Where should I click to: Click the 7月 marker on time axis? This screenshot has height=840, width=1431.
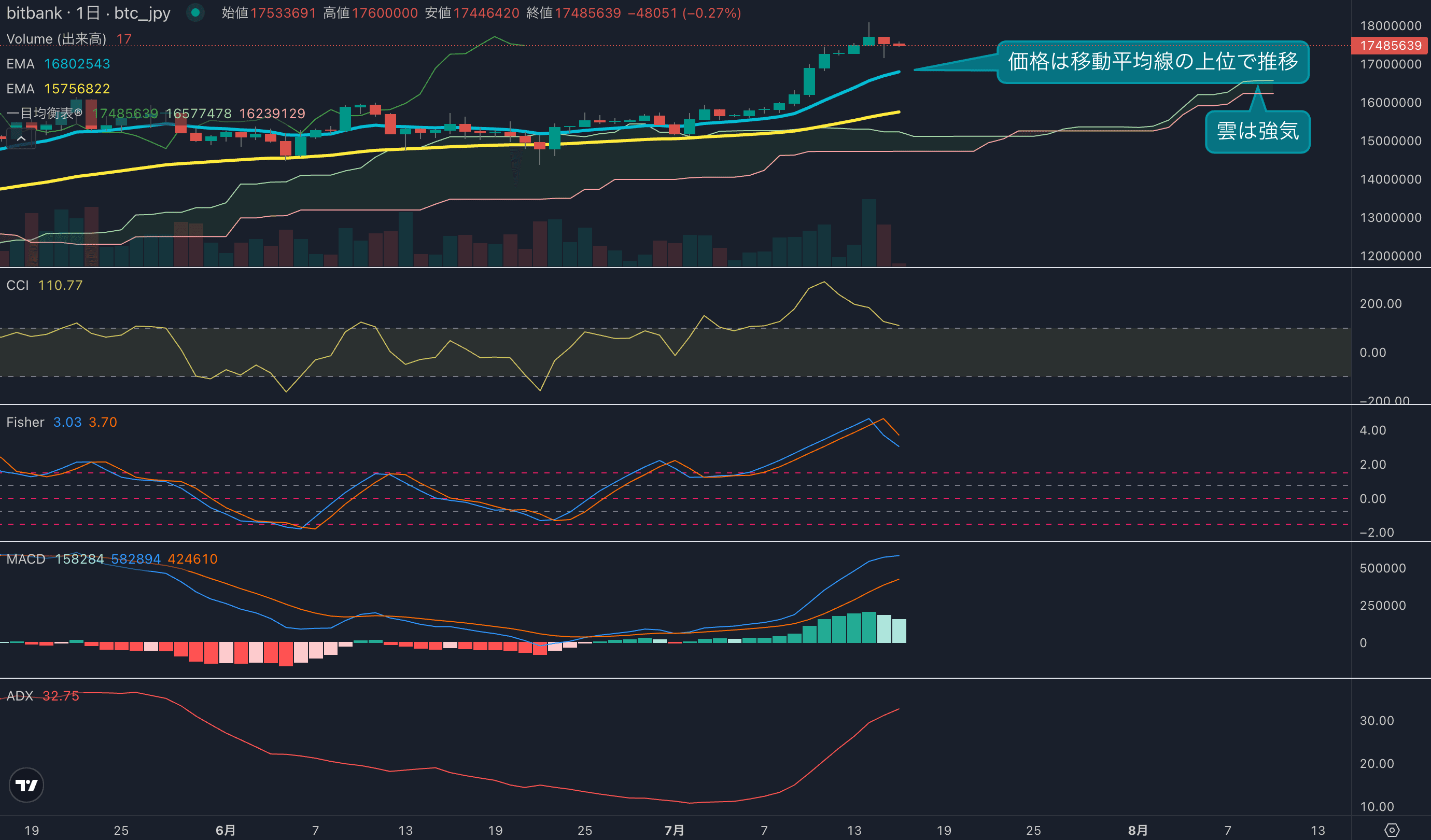[674, 830]
